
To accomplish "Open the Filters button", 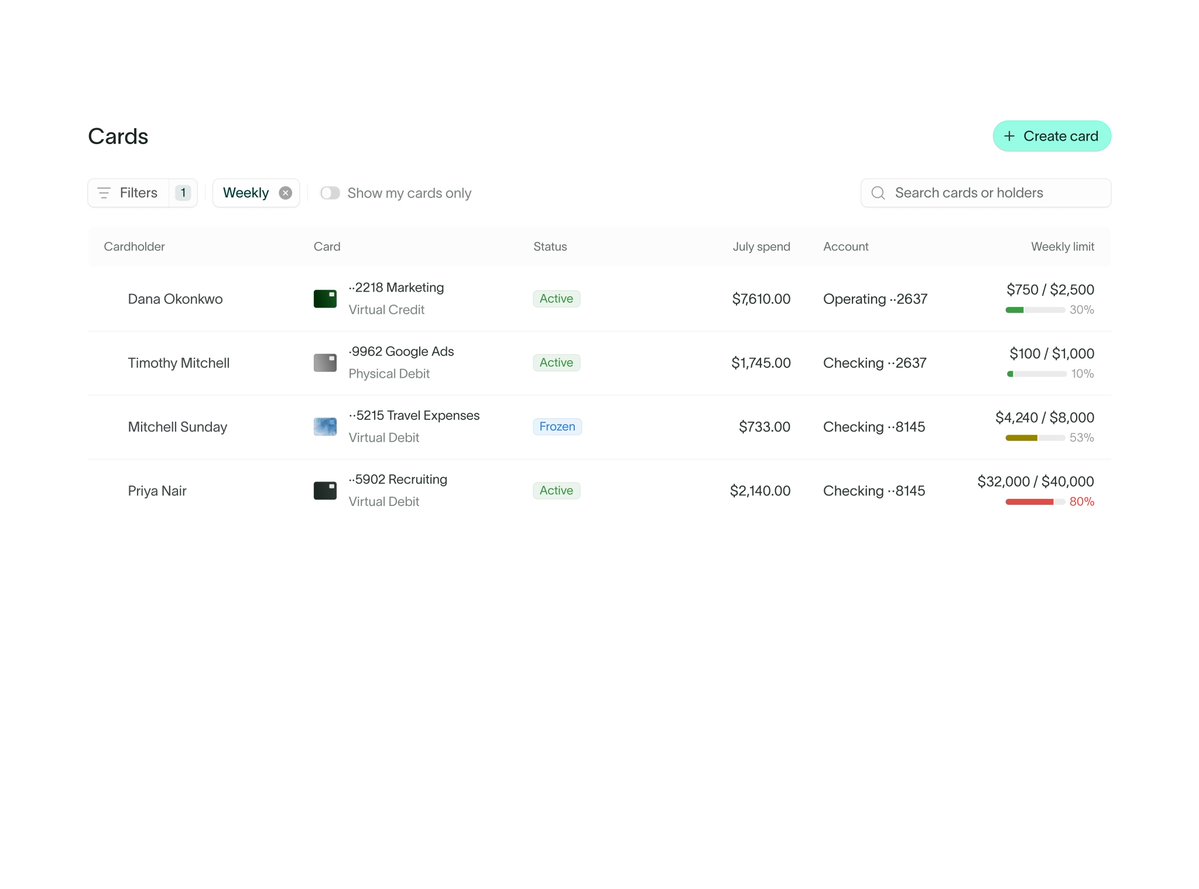I will [142, 193].
